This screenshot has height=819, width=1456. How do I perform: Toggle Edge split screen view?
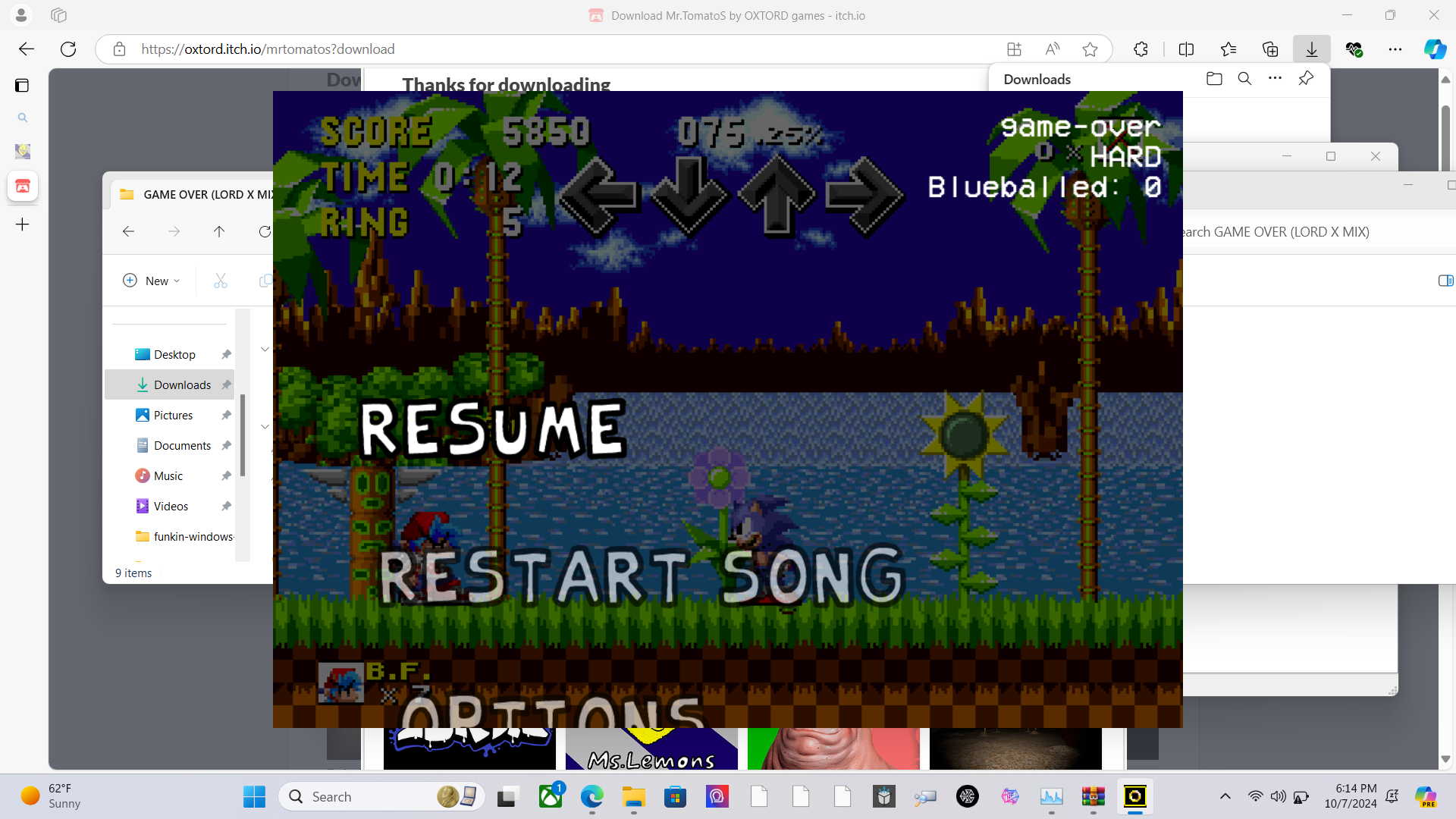coord(1187,49)
